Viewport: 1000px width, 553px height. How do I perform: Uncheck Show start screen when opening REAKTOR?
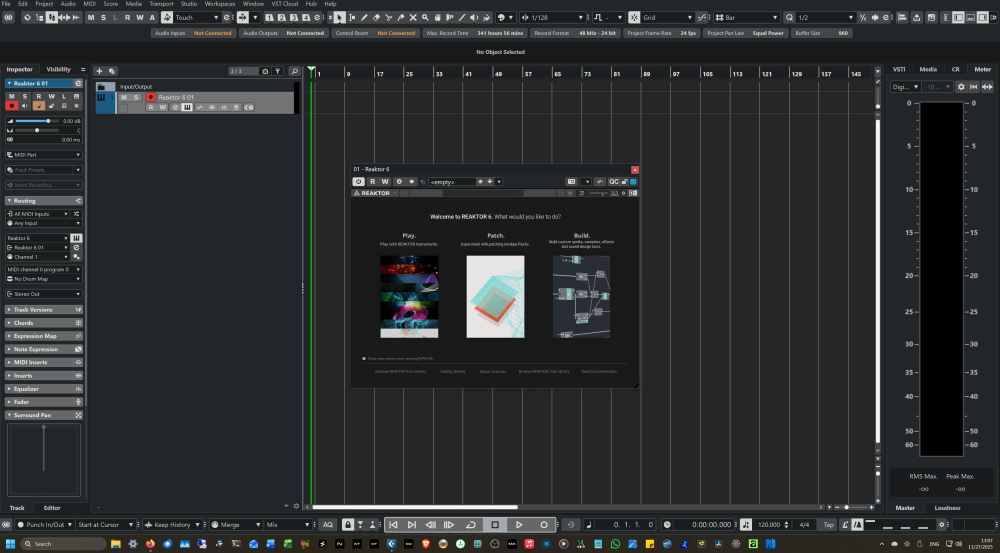point(364,357)
